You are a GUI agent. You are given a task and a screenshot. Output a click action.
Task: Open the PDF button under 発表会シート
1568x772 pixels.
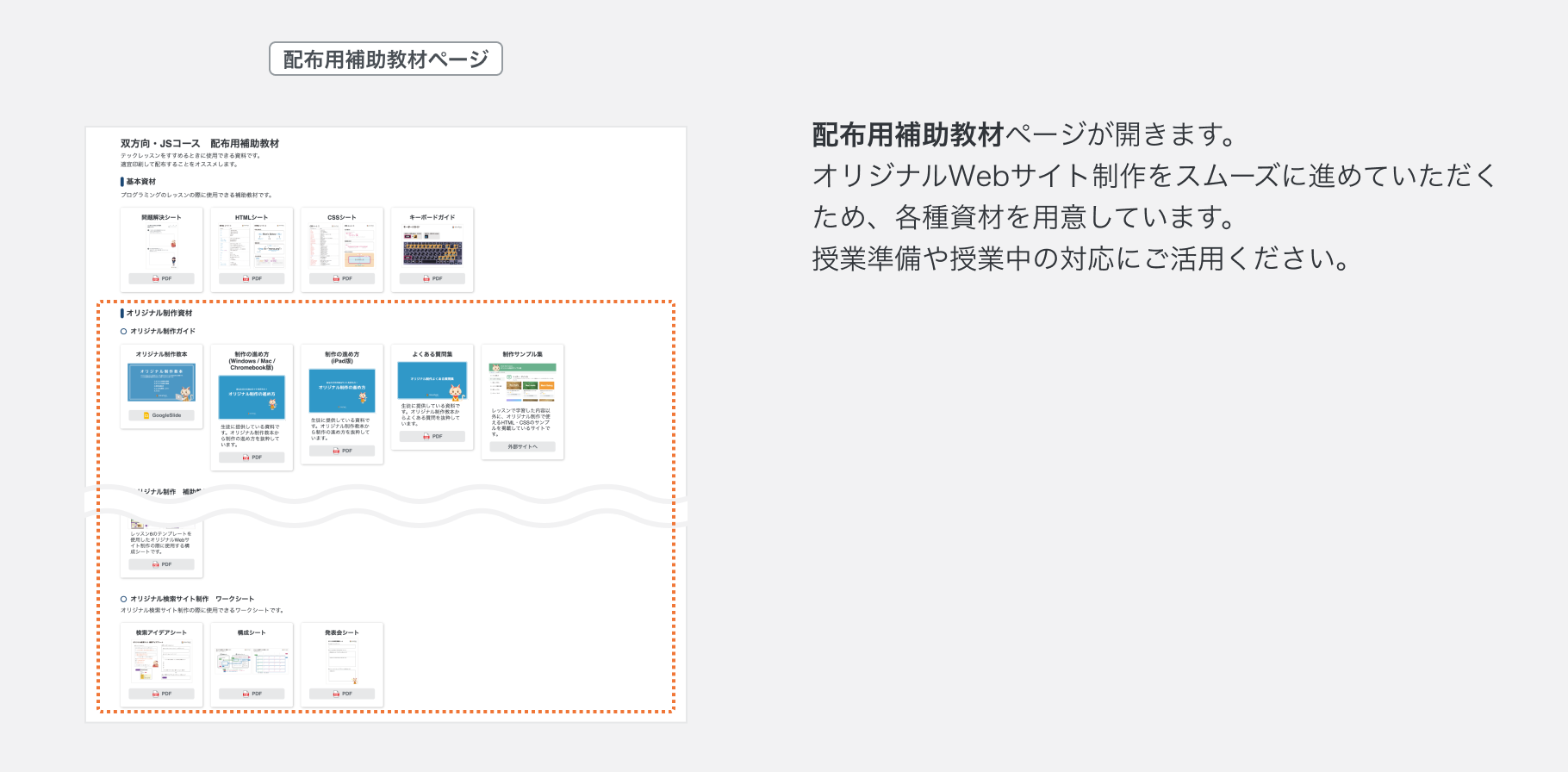click(x=342, y=694)
